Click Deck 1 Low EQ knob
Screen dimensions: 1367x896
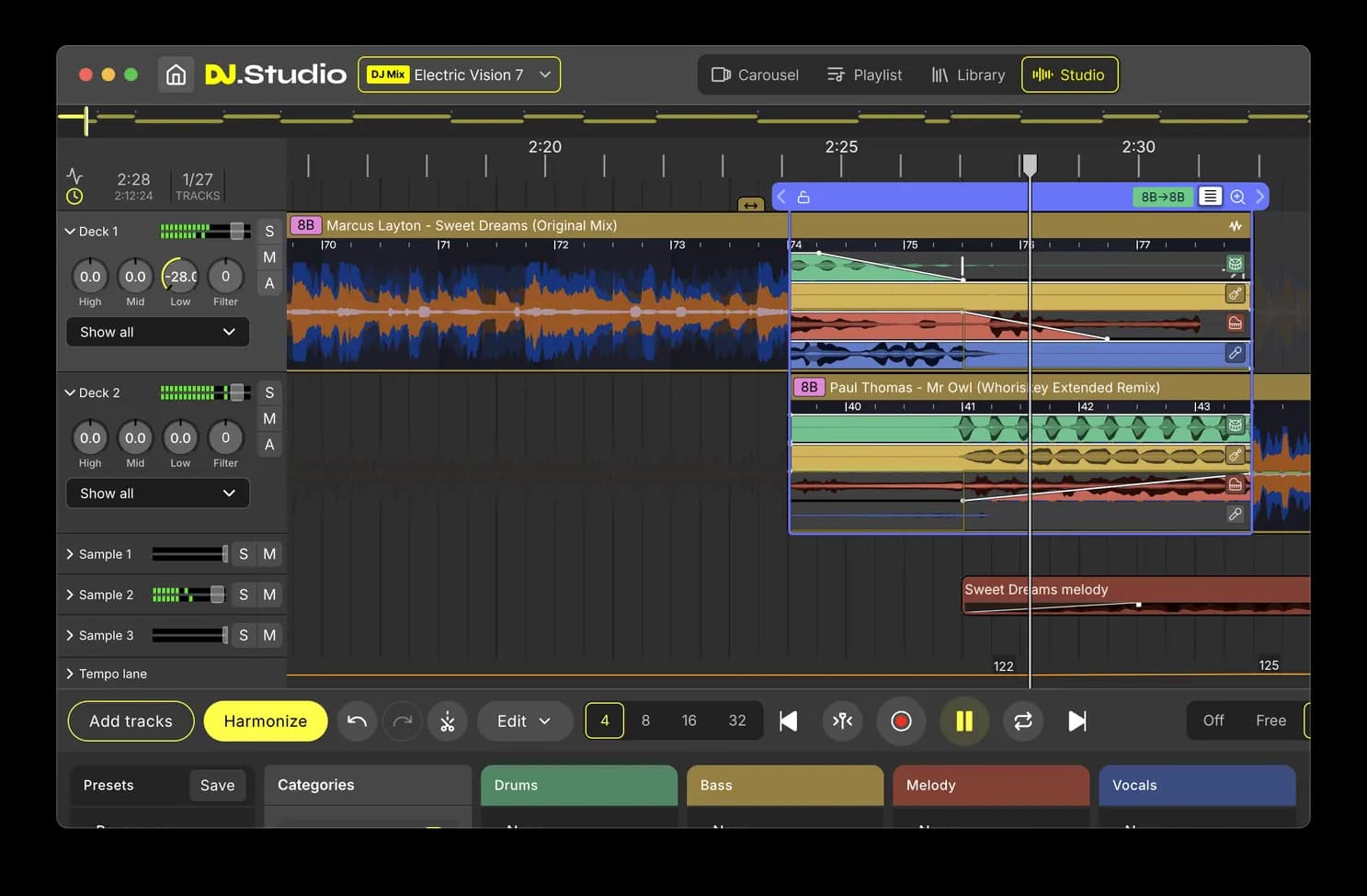pos(180,276)
